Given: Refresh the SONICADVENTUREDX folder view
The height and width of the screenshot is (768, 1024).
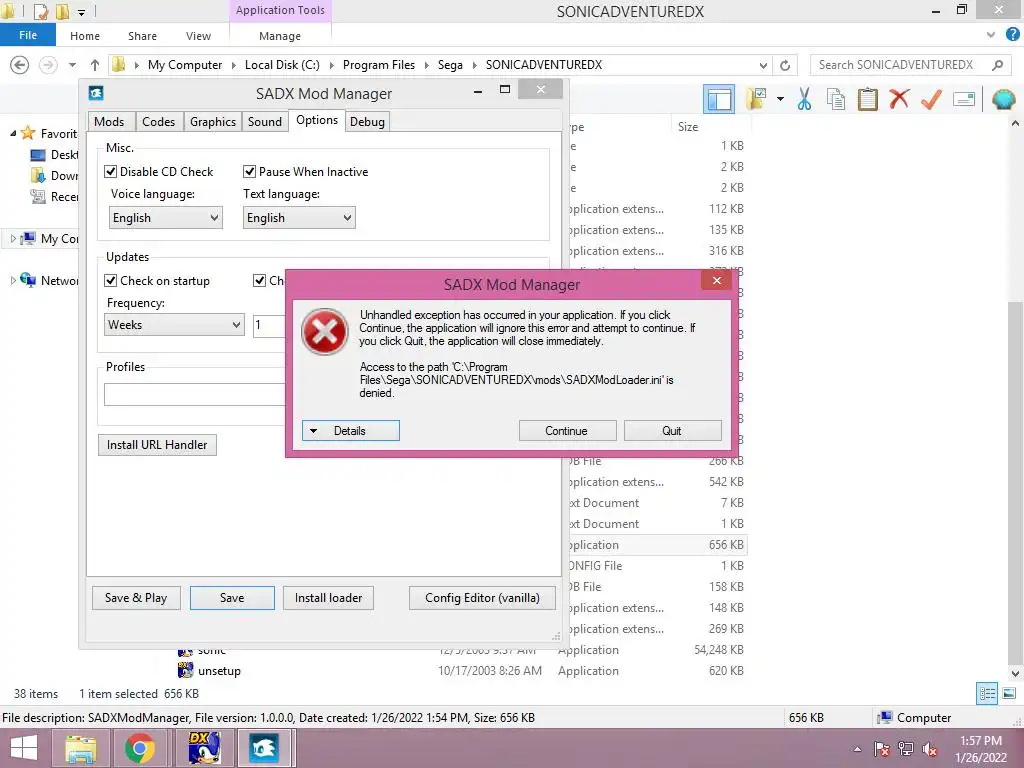Looking at the screenshot, I should [x=785, y=65].
